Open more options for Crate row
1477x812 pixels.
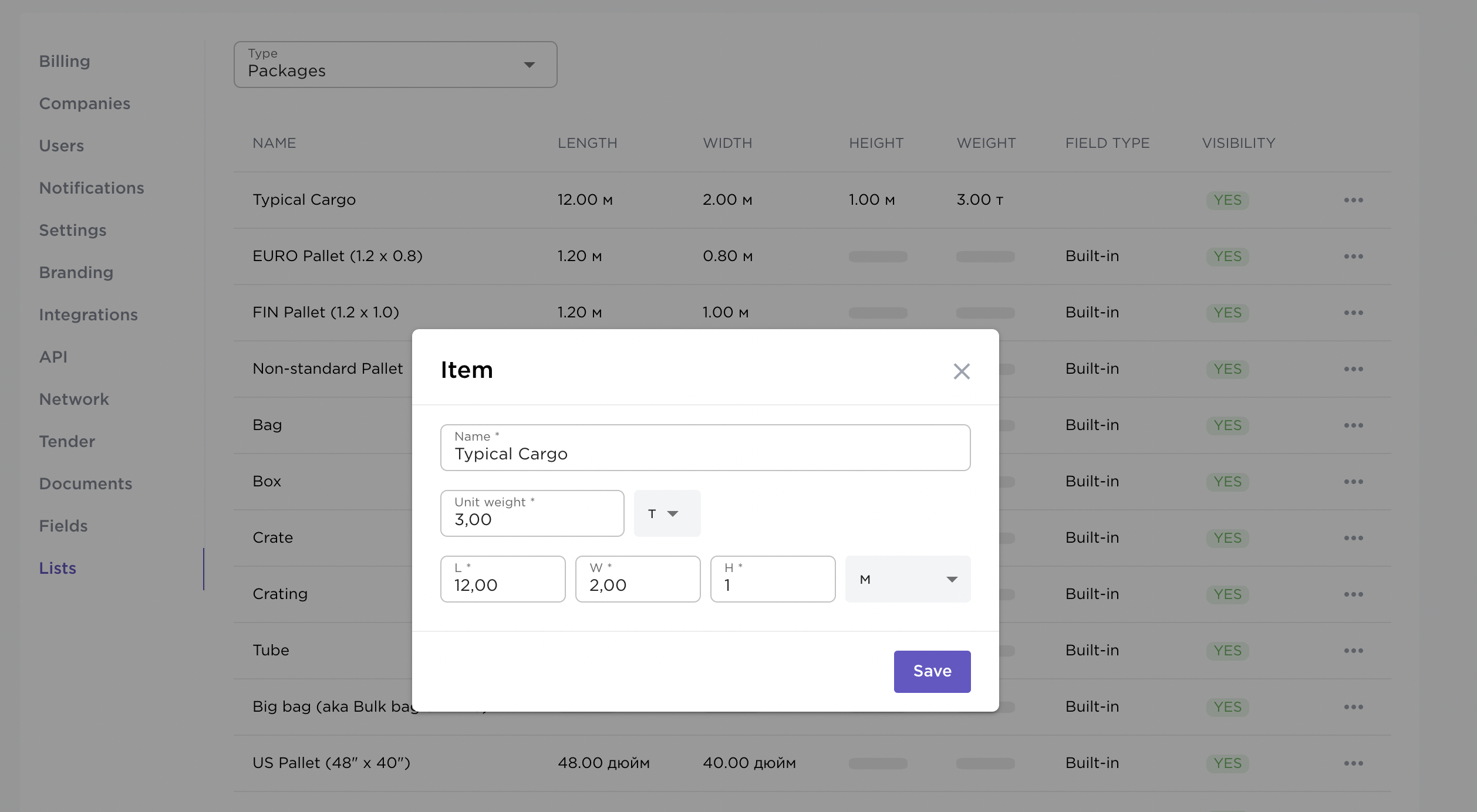(1353, 538)
